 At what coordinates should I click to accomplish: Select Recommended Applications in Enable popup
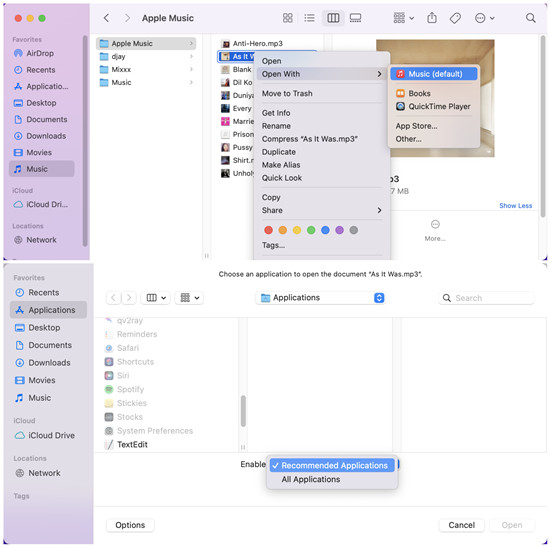pyautogui.click(x=332, y=466)
